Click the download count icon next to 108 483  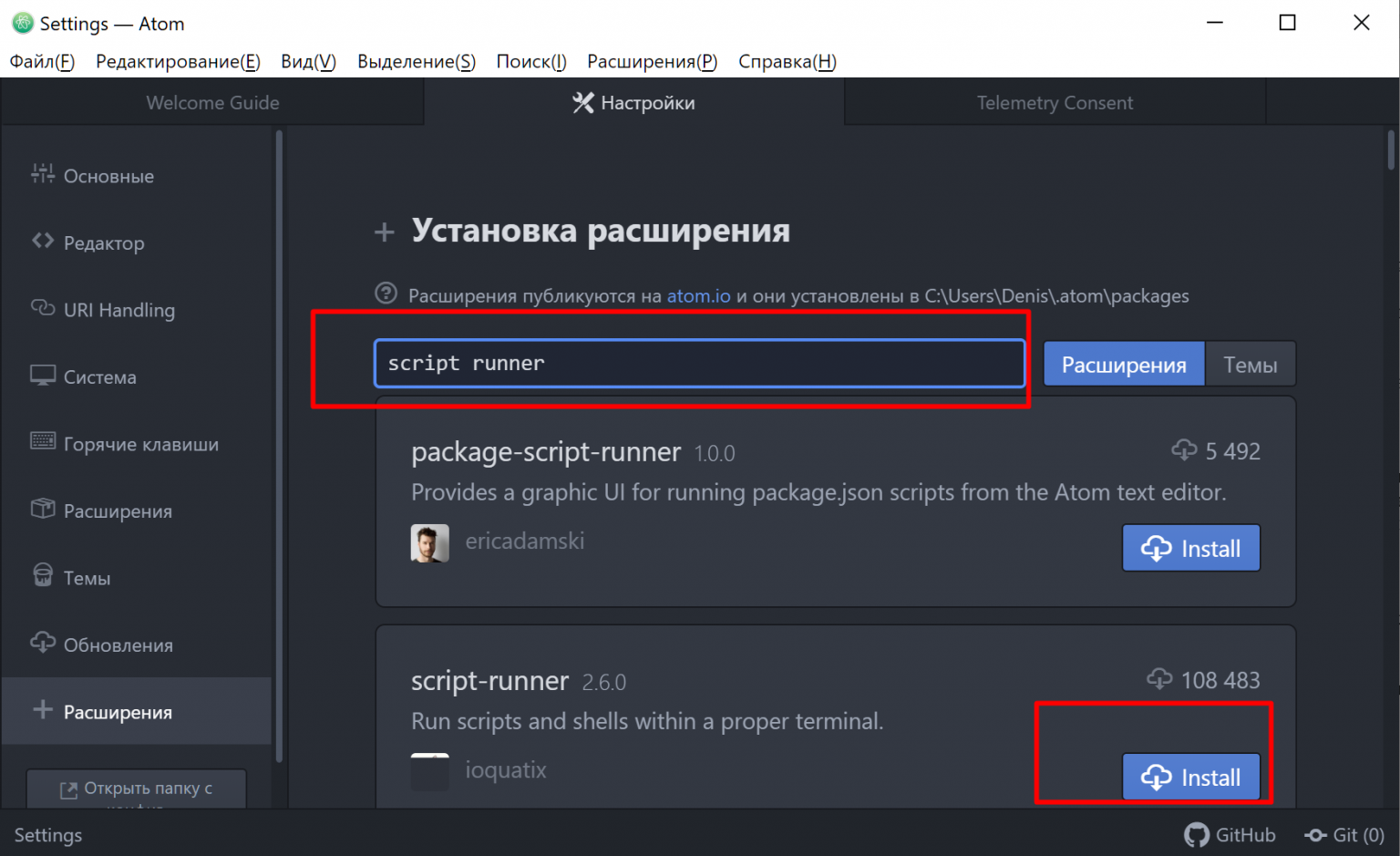pos(1159,678)
